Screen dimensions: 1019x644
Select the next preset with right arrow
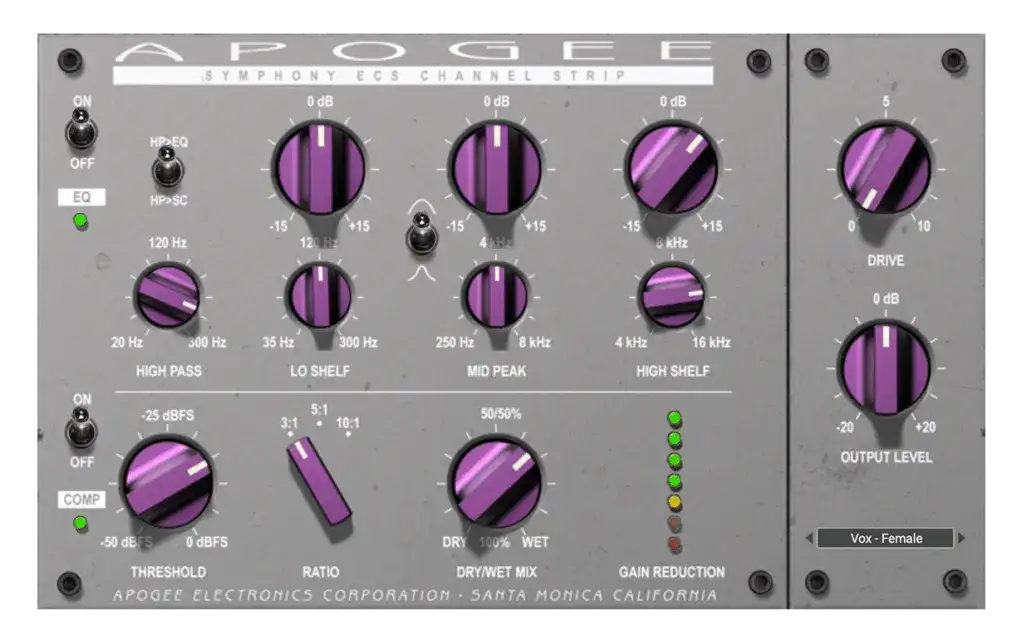pyautogui.click(x=961, y=538)
